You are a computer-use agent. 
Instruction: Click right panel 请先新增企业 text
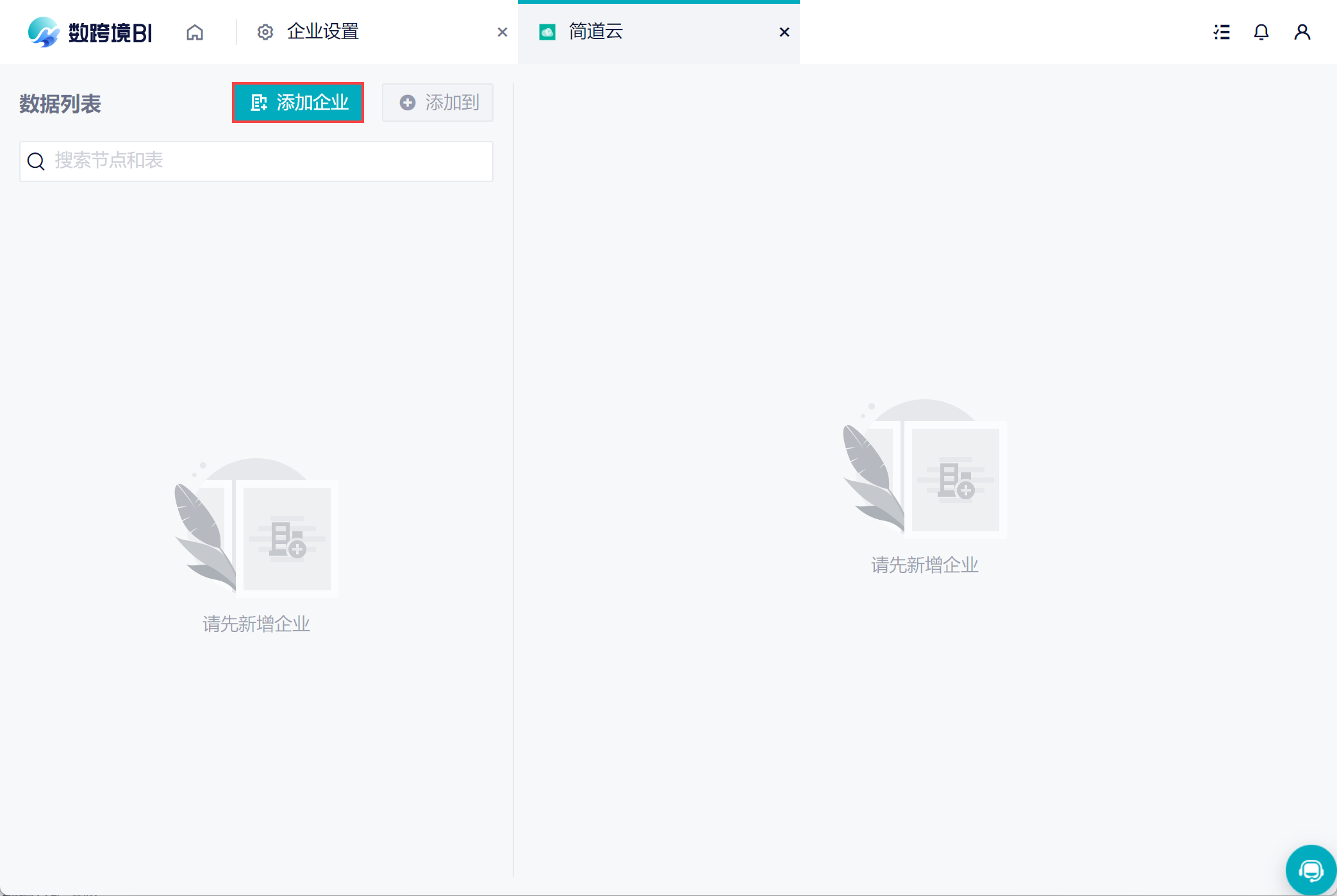click(x=924, y=565)
